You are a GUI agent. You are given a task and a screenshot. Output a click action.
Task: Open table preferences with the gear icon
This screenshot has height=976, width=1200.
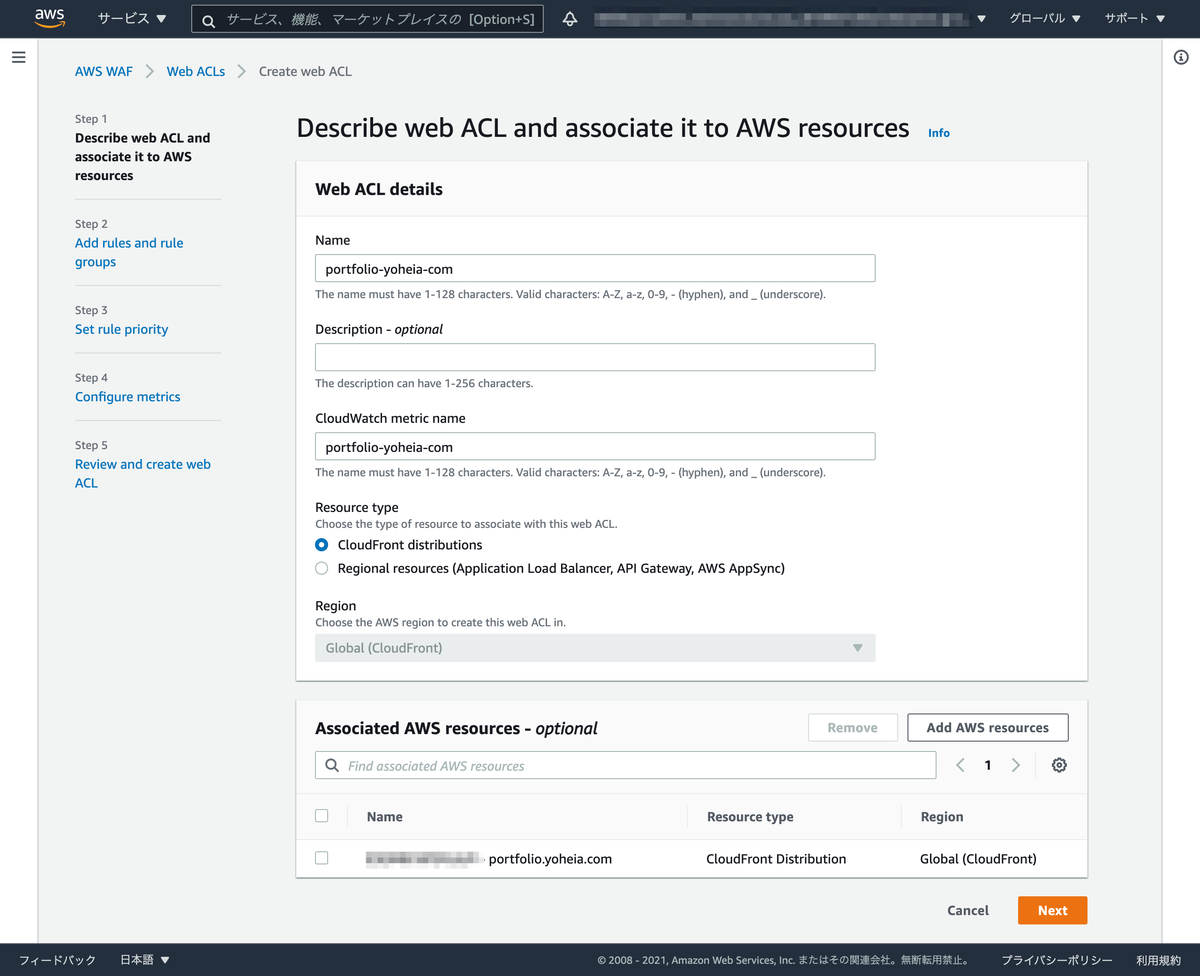tap(1059, 765)
